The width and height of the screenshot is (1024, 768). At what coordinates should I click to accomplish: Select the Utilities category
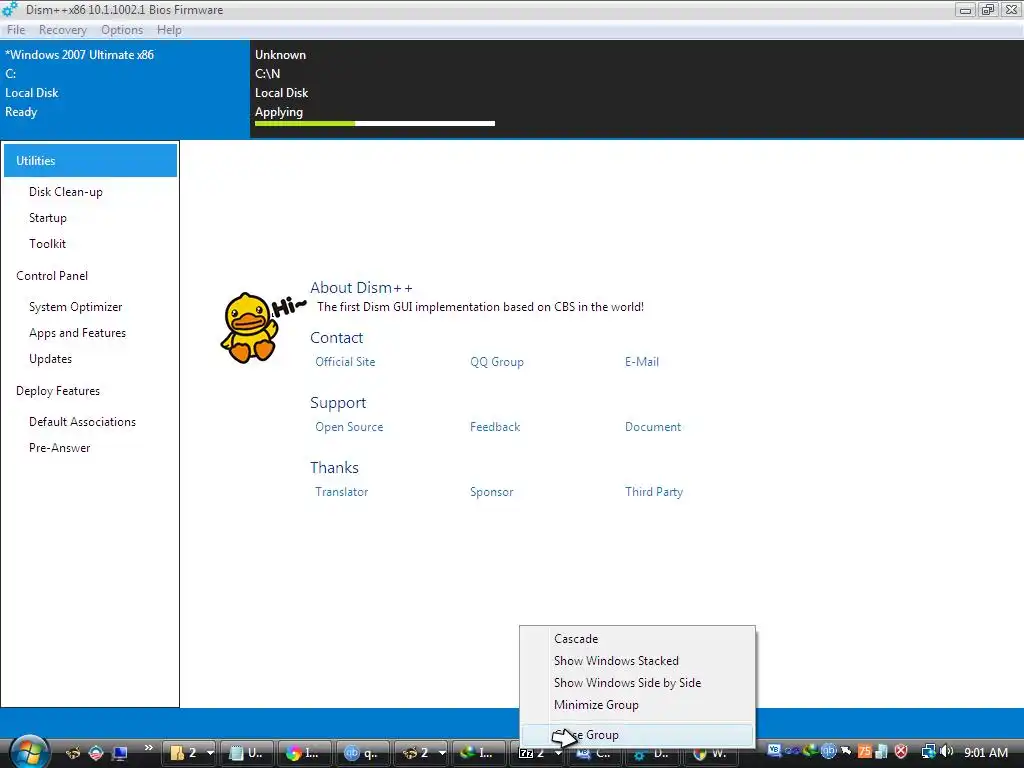click(x=90, y=161)
